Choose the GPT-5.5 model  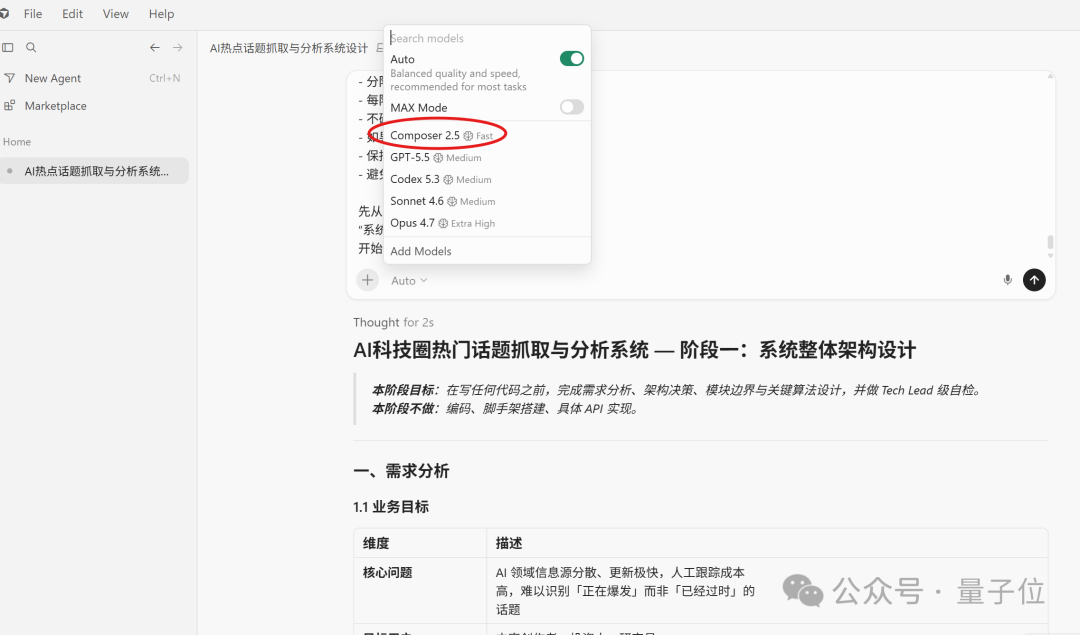[487, 158]
